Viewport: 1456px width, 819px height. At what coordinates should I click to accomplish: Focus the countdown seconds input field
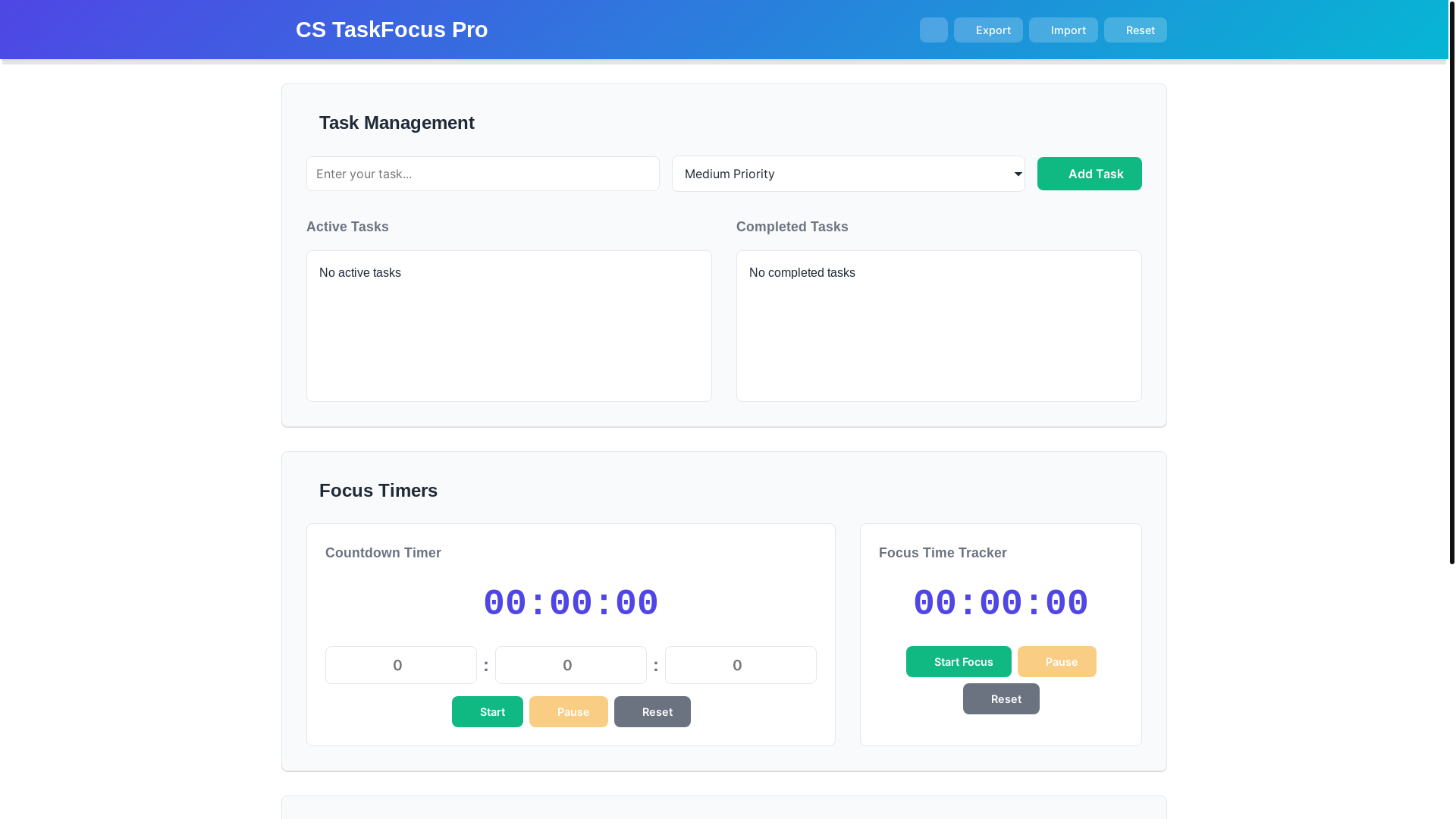741,665
